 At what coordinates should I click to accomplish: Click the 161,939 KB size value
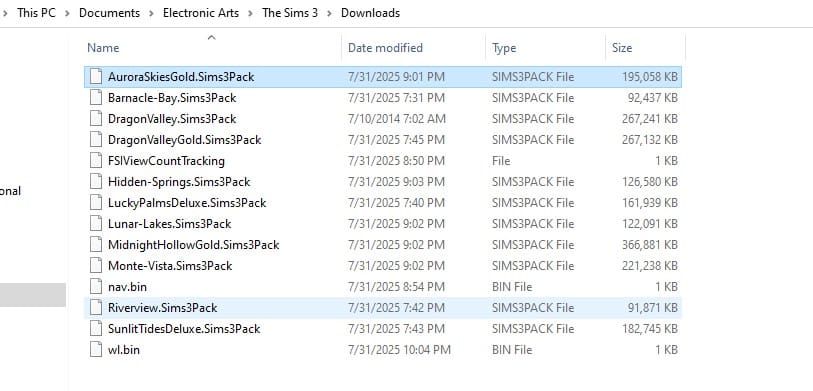[650, 203]
